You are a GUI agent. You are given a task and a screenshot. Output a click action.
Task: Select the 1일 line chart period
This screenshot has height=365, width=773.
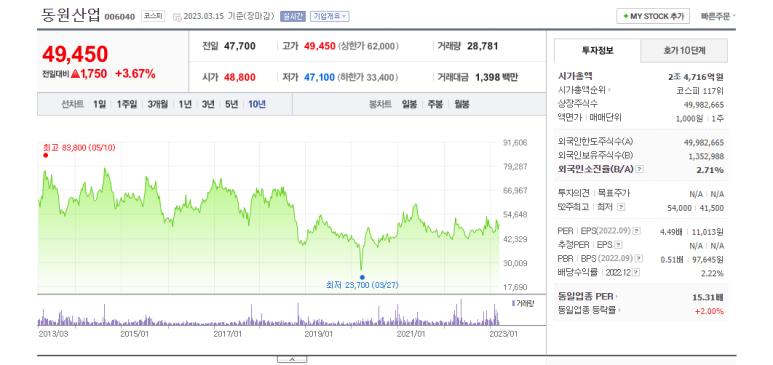[99, 104]
